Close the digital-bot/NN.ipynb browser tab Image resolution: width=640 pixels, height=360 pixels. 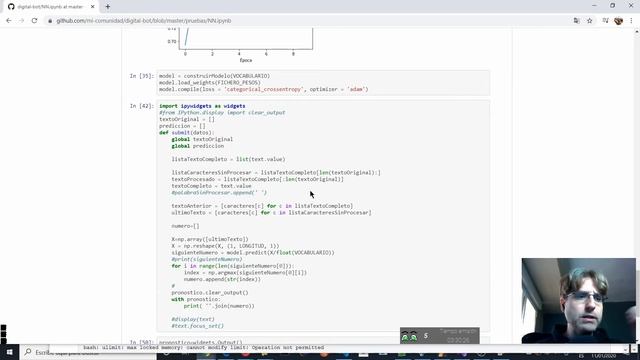click(93, 7)
